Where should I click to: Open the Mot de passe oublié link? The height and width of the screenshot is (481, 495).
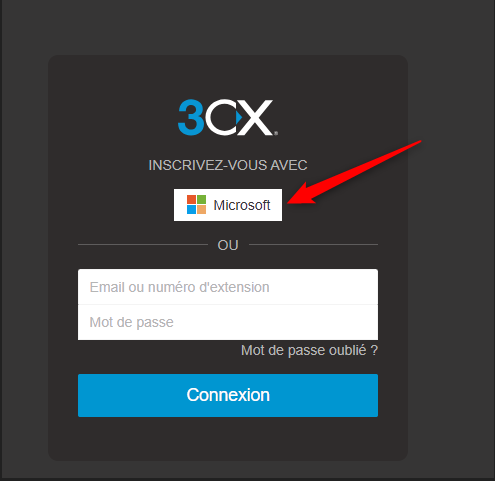tap(309, 350)
